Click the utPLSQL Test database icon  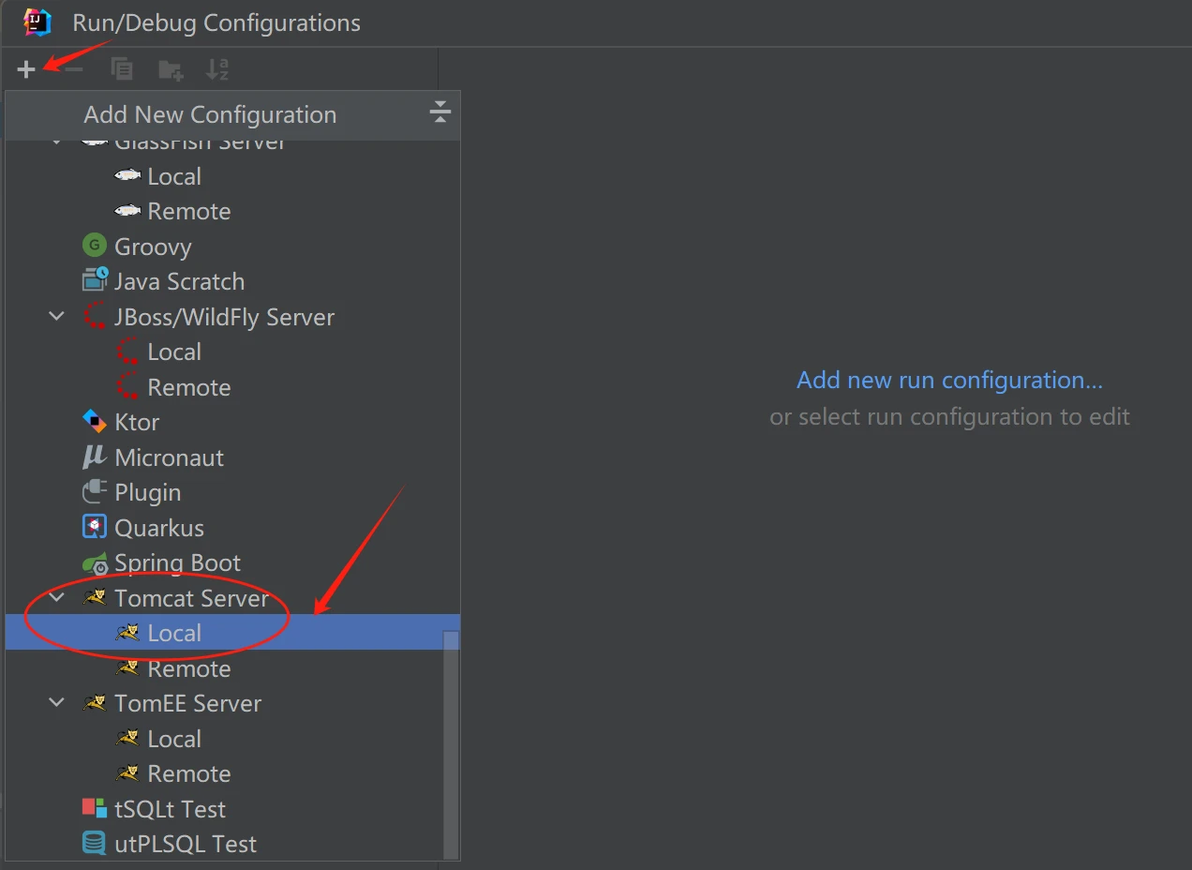[94, 843]
